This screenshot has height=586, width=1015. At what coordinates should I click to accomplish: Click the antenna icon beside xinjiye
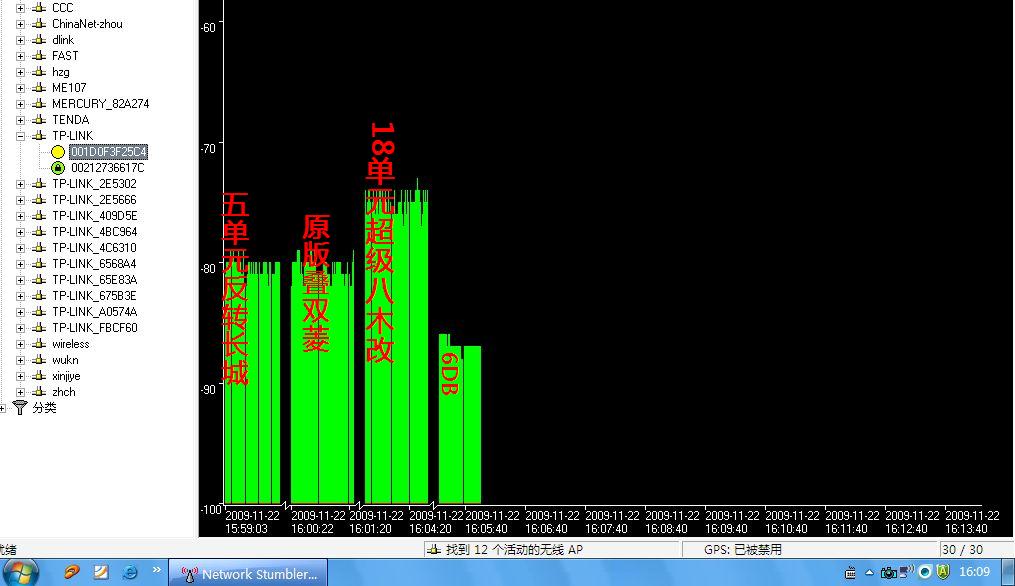pyautogui.click(x=39, y=376)
